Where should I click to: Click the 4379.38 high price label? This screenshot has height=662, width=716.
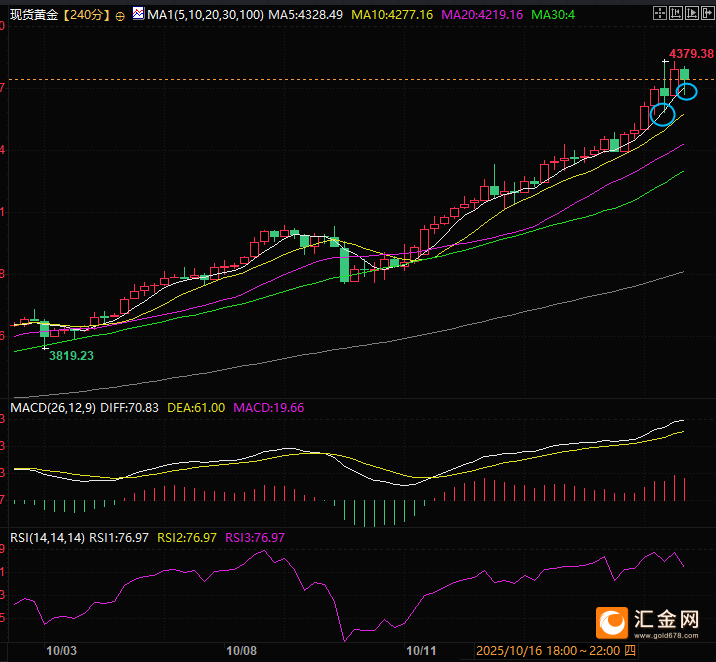click(x=691, y=53)
